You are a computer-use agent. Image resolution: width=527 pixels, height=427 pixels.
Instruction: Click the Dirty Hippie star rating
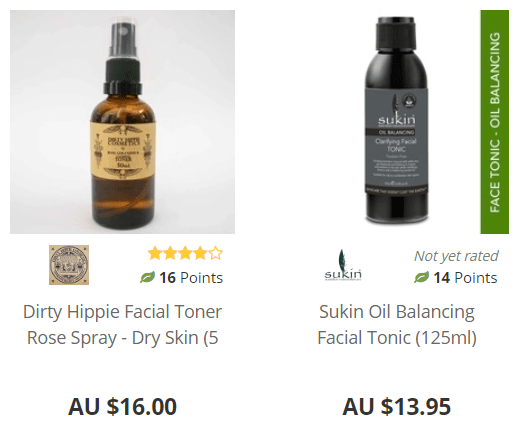coord(185,253)
